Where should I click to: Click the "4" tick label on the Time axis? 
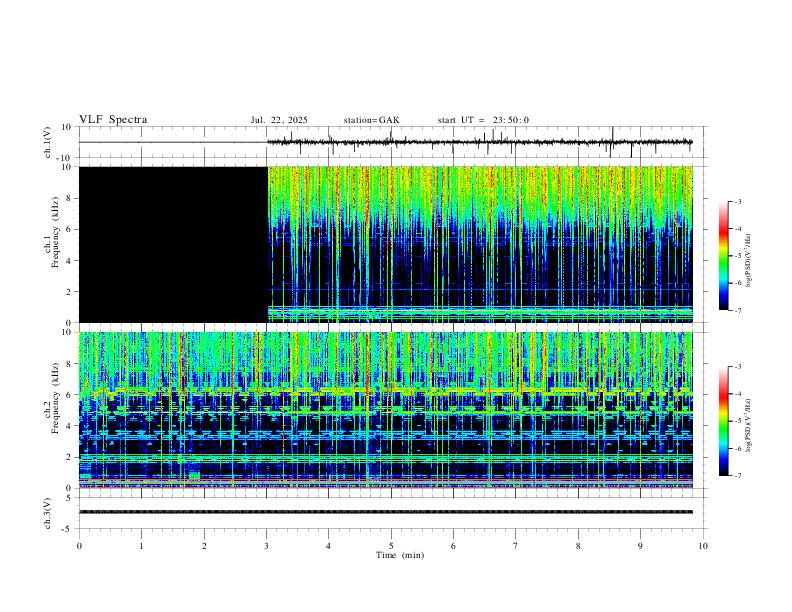click(328, 546)
